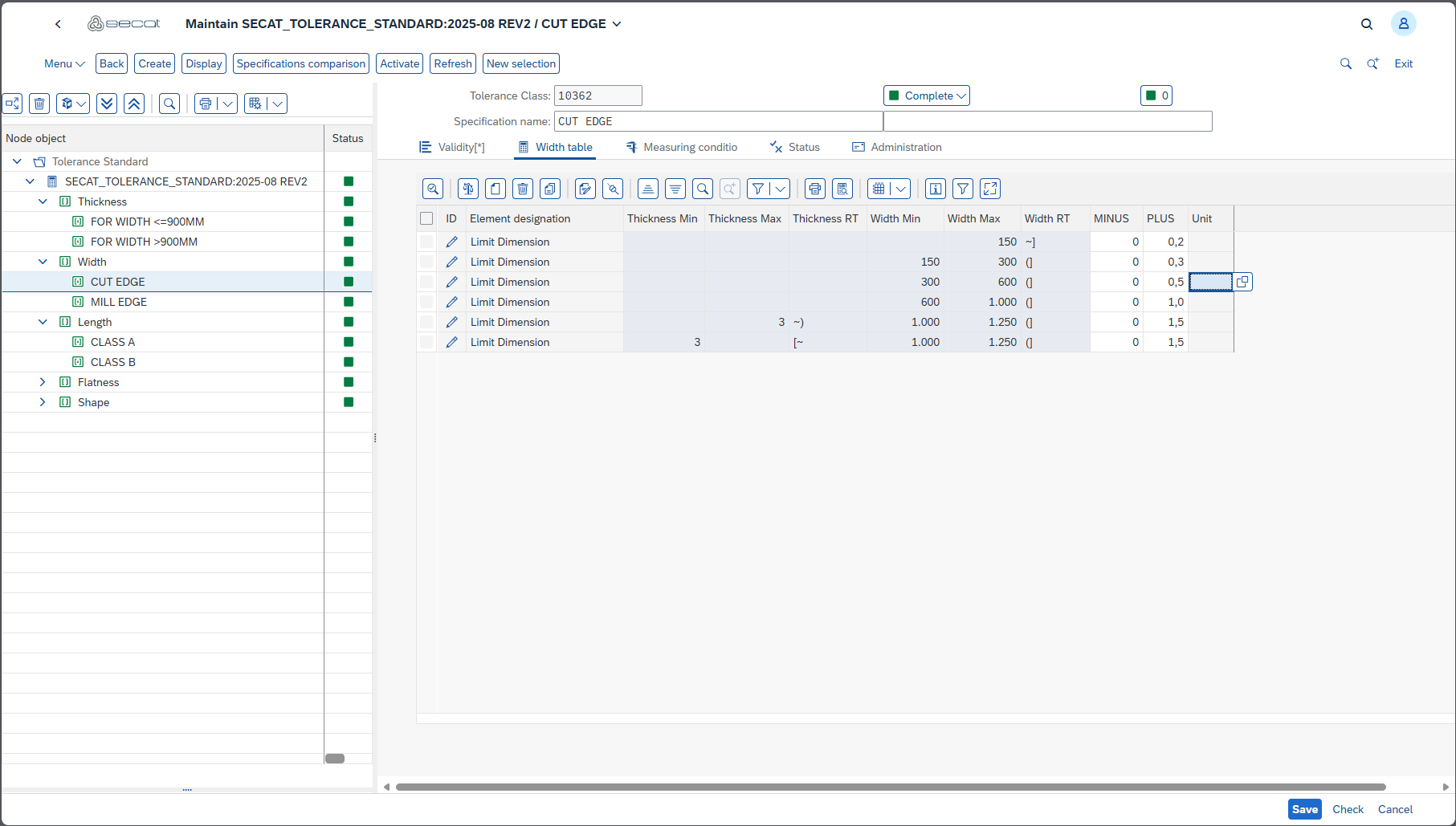
Task: Open the Menu dropdown menu
Action: pos(64,63)
